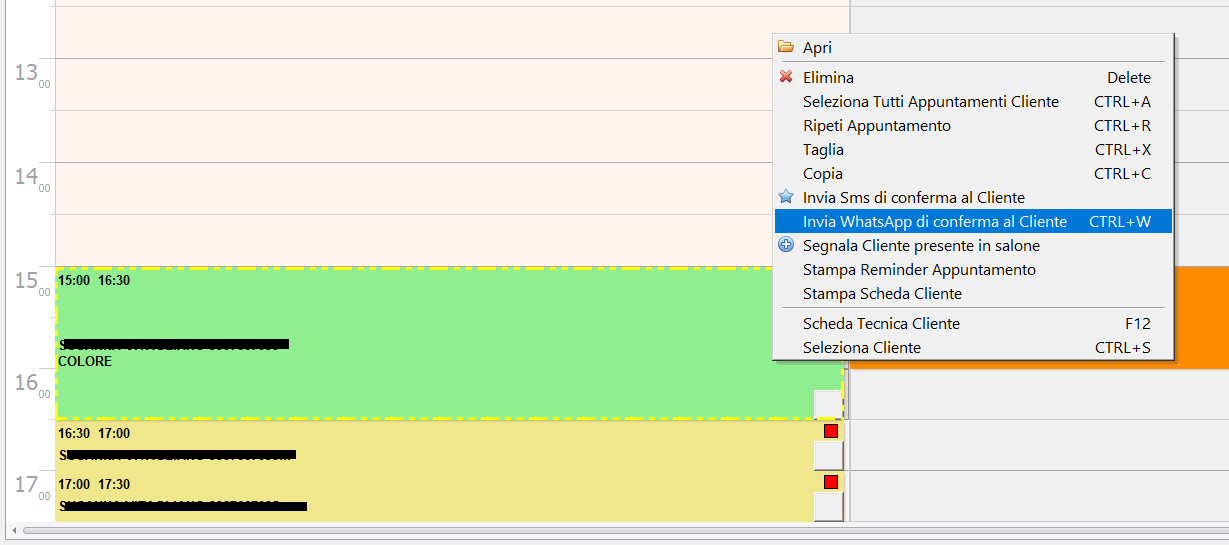Viewport: 1229px width, 545px height.
Task: Choose Taglia in the context menu
Action: 823,150
